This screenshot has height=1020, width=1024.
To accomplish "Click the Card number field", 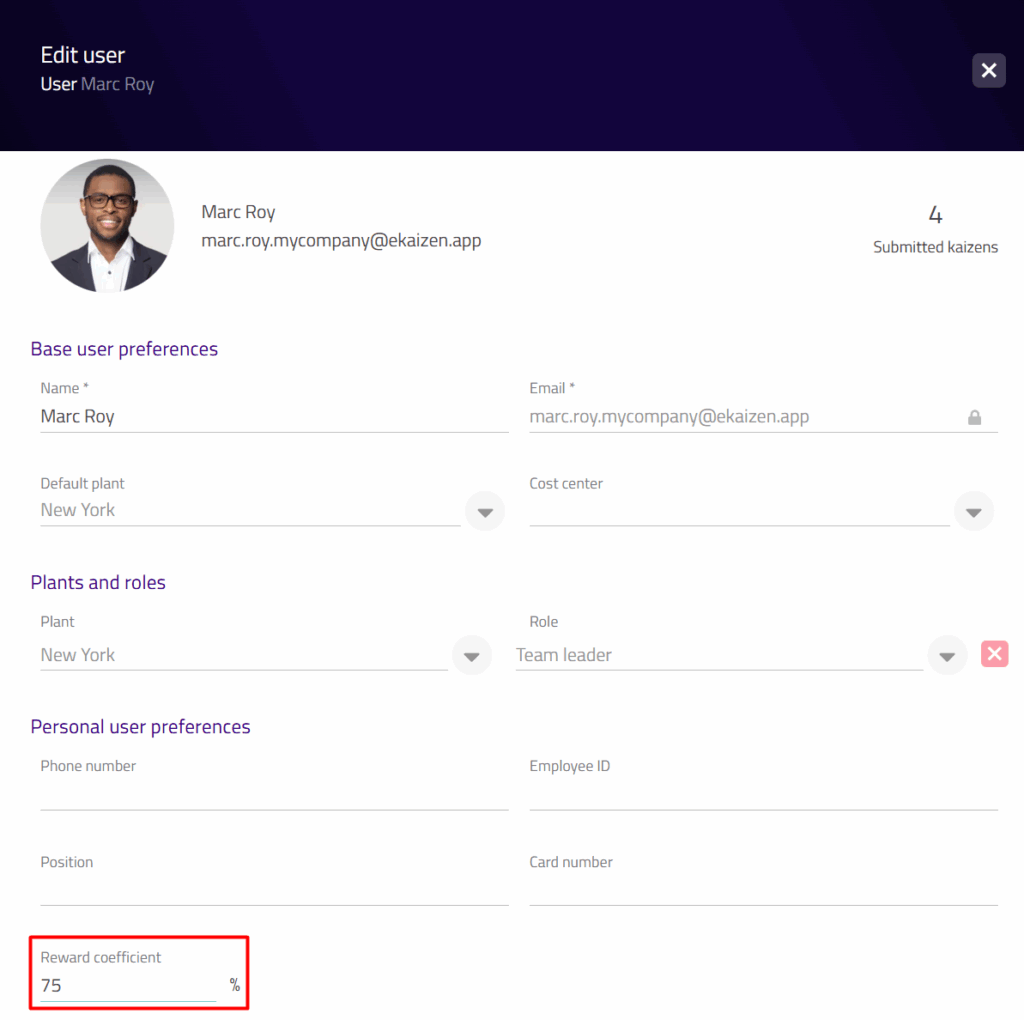I will [x=762, y=890].
